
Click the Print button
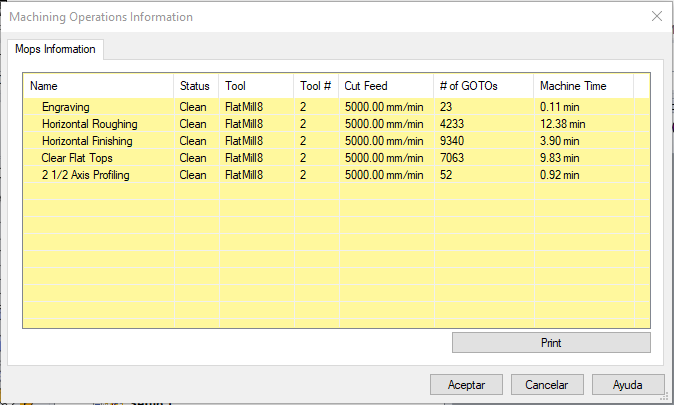coord(551,343)
